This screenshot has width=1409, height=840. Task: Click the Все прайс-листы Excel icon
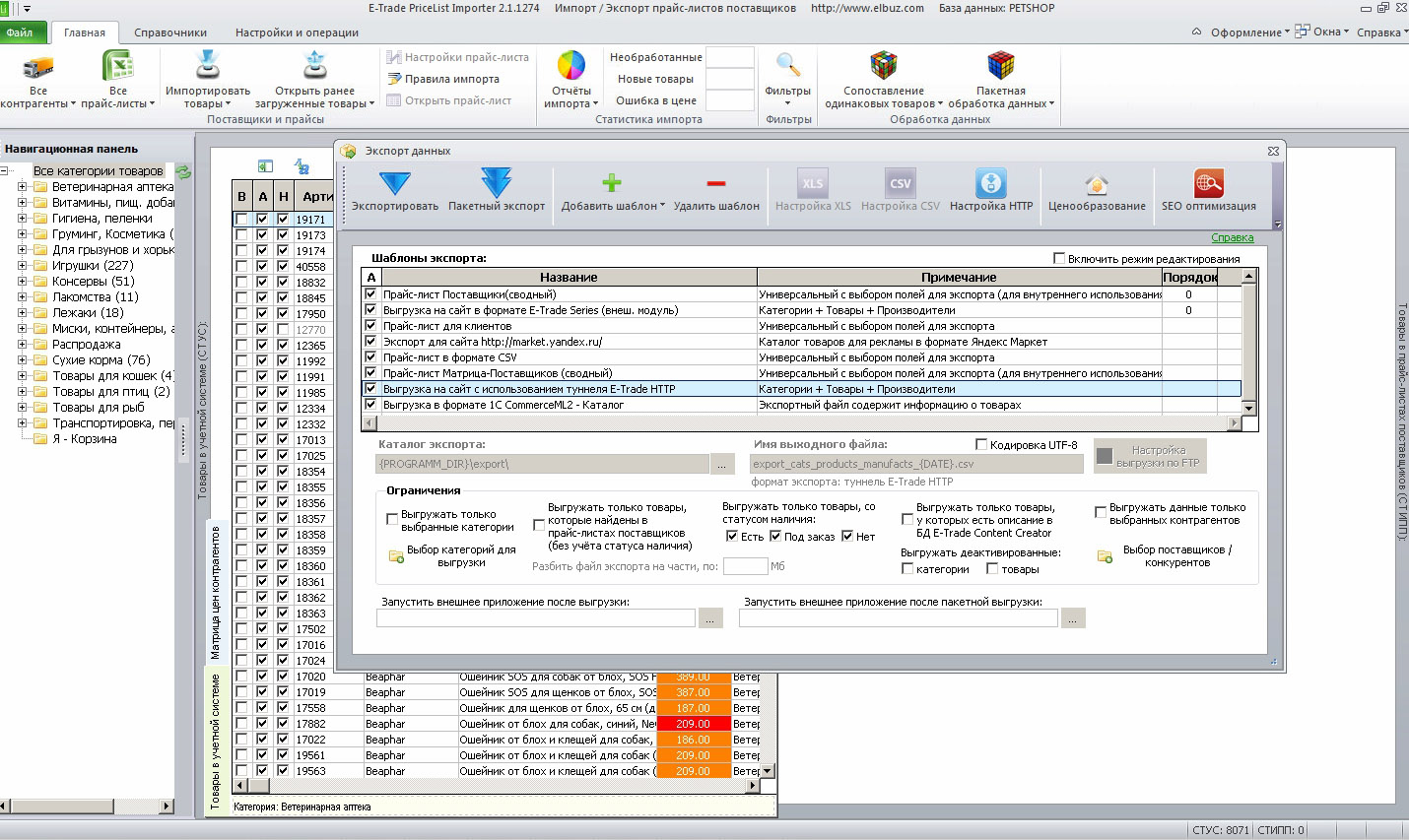118,66
